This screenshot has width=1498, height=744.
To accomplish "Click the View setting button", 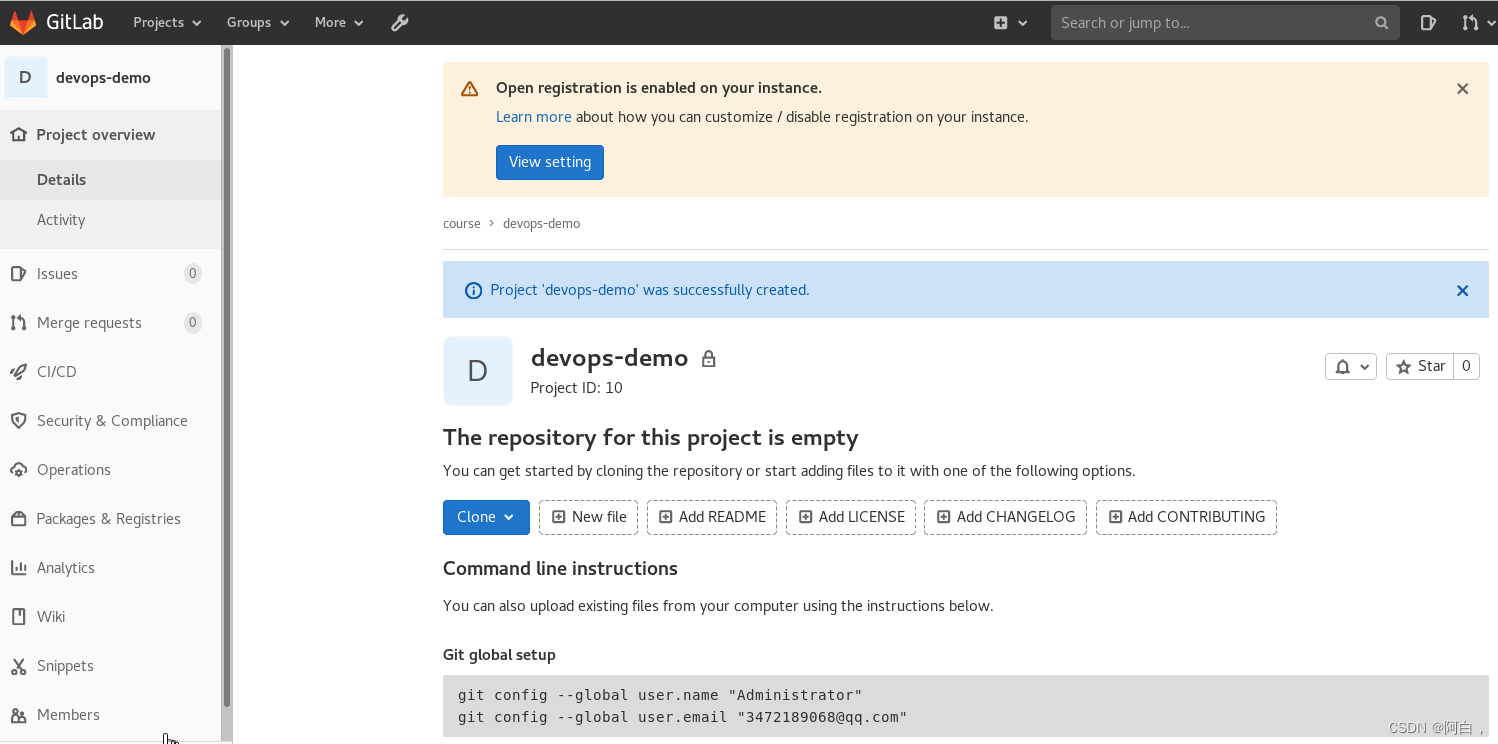I will pyautogui.click(x=550, y=162).
